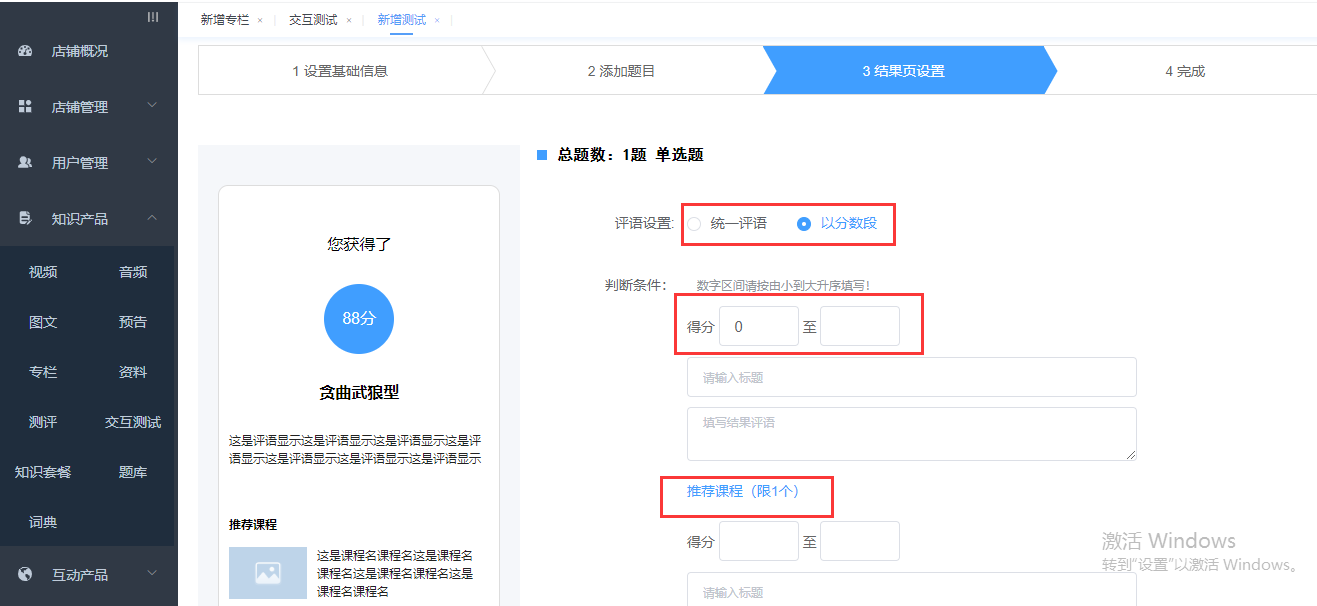Expand the 用户管理 menu chevron
Image resolution: width=1317 pixels, height=606 pixels.
click(x=152, y=161)
